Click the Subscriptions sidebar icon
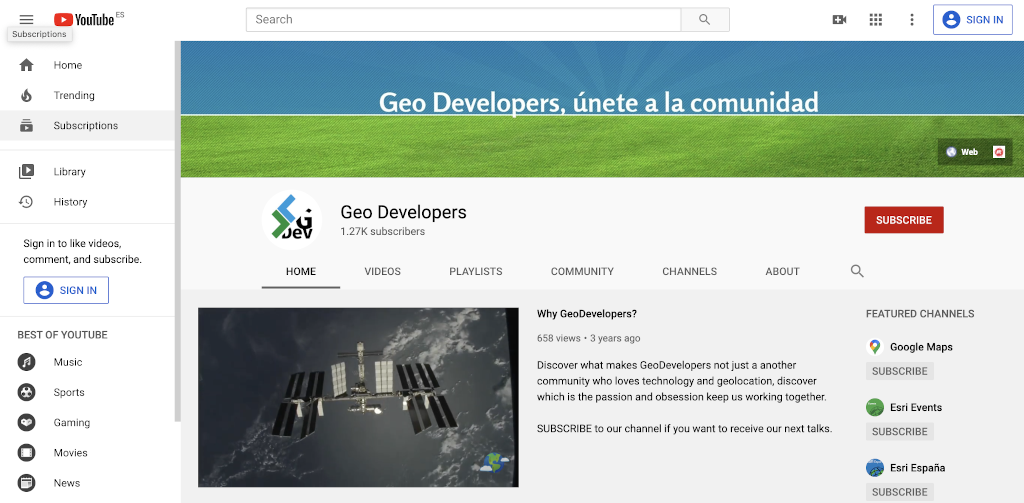 (x=26, y=125)
